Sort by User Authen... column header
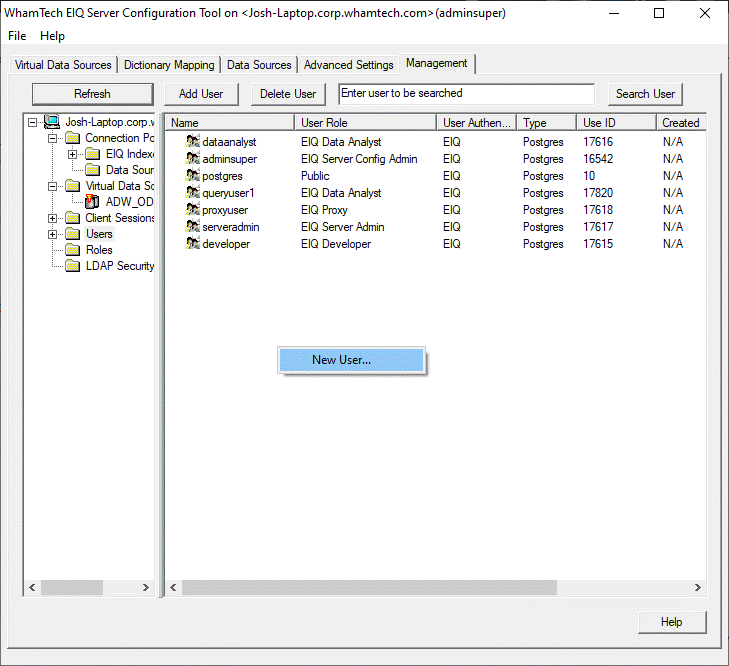Viewport: 729px width, 666px height. 477,123
